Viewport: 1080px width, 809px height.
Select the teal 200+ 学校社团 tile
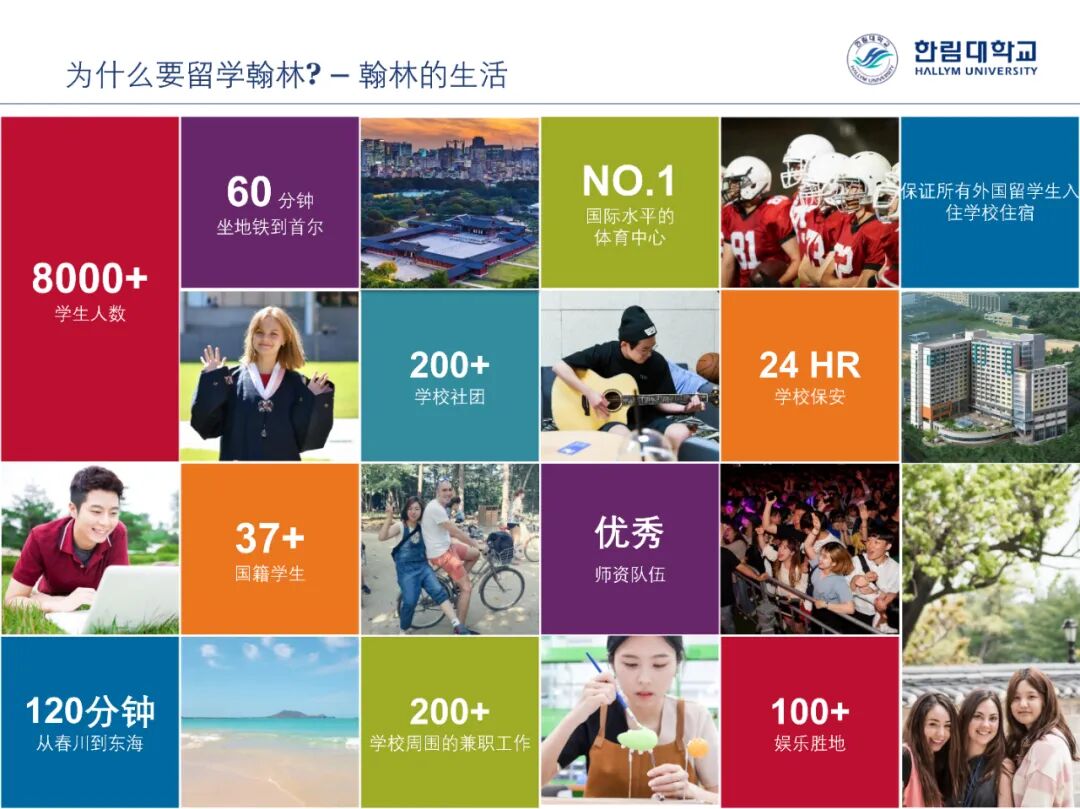click(x=450, y=376)
